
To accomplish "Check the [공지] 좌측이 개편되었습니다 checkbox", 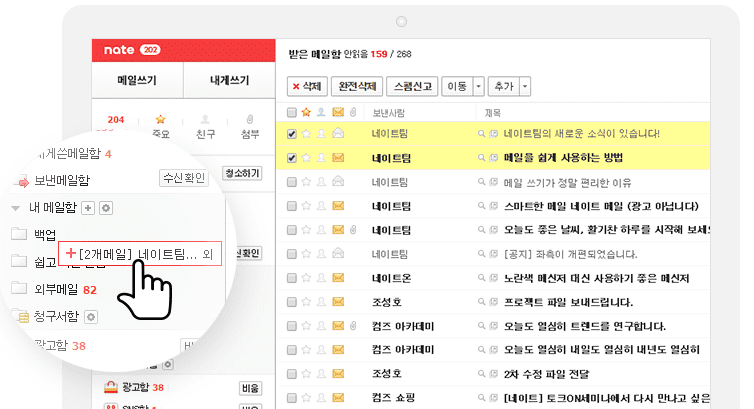I will 291,254.
